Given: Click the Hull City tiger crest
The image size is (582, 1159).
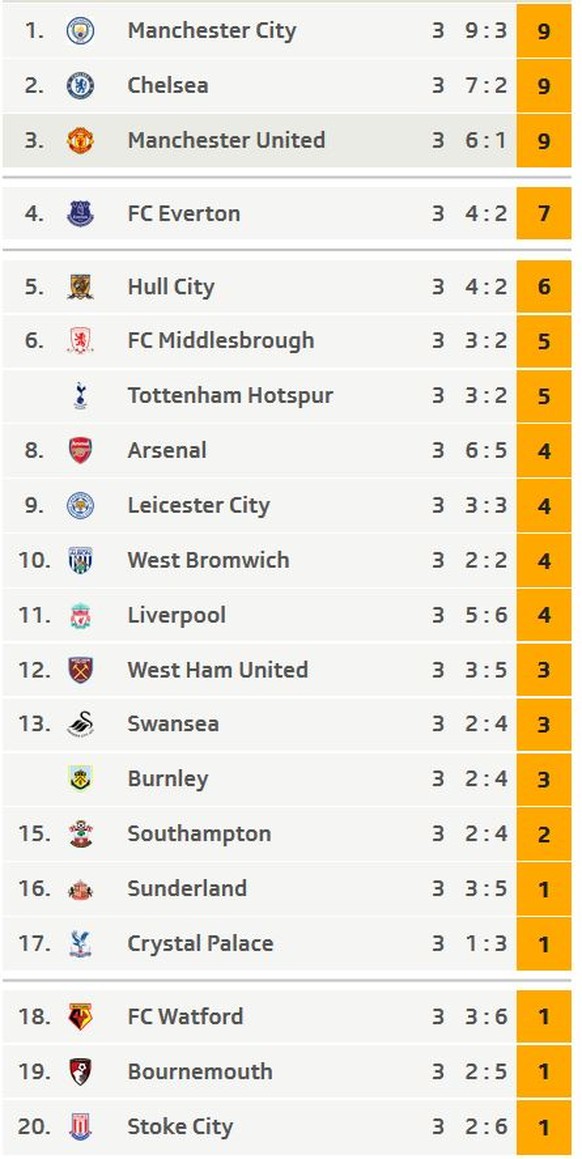Looking at the screenshot, I should point(80,287).
